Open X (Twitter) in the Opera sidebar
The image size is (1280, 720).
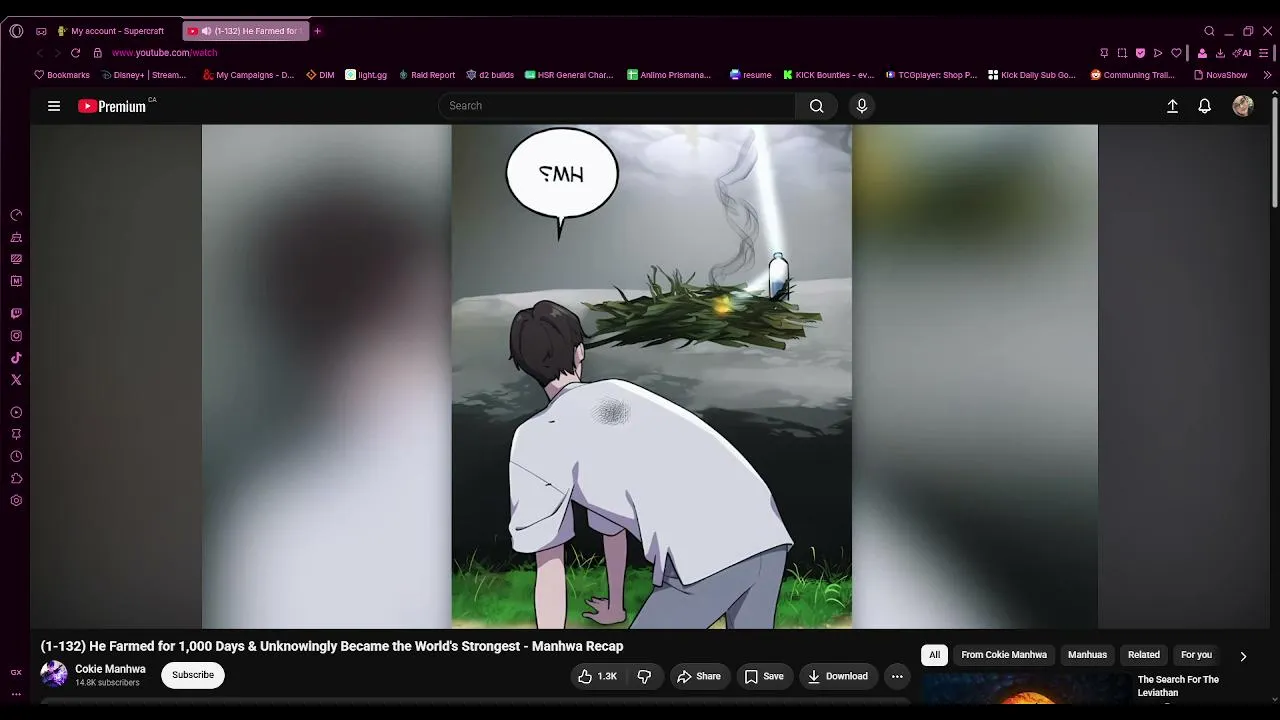point(16,380)
